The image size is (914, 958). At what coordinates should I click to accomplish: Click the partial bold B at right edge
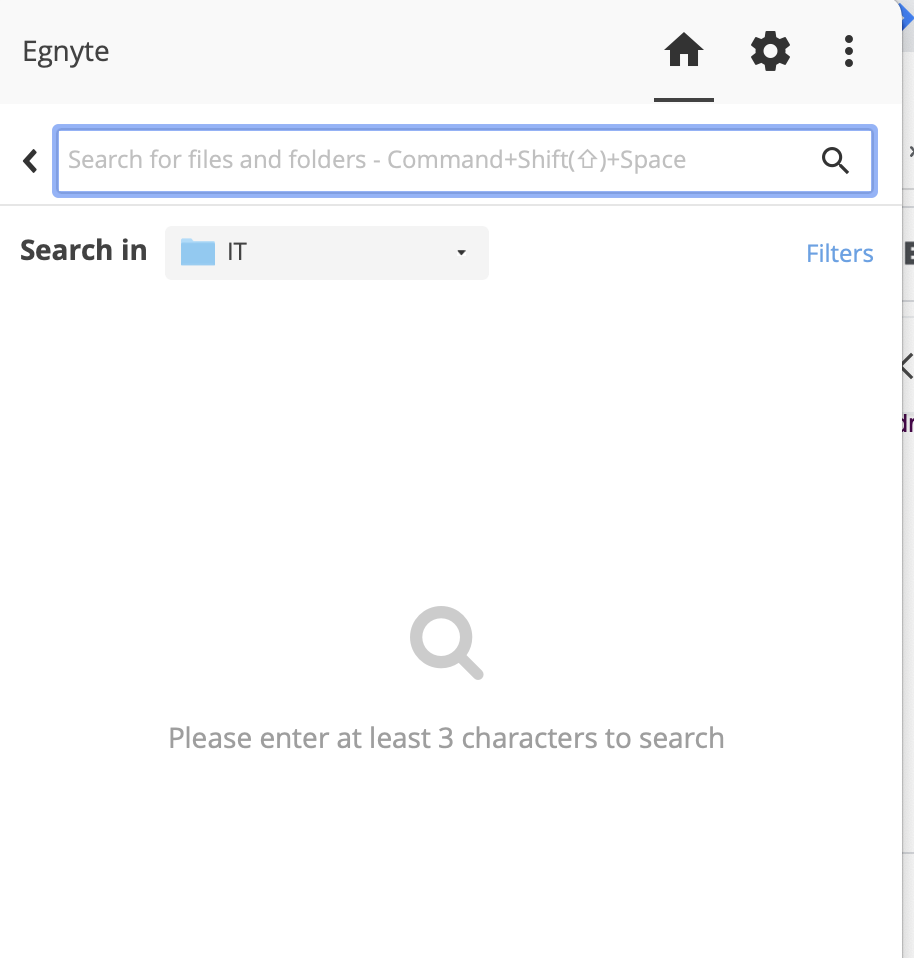click(909, 252)
